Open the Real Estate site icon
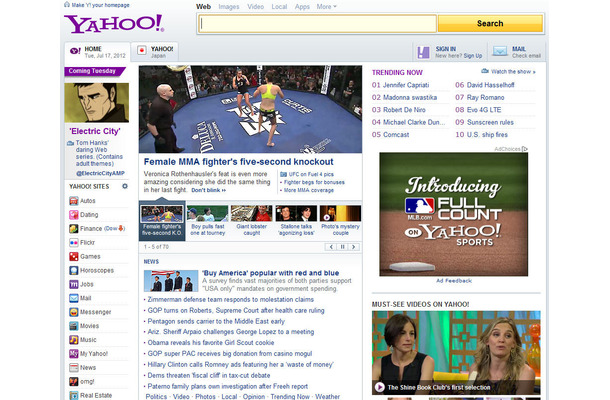 [x=74, y=395]
